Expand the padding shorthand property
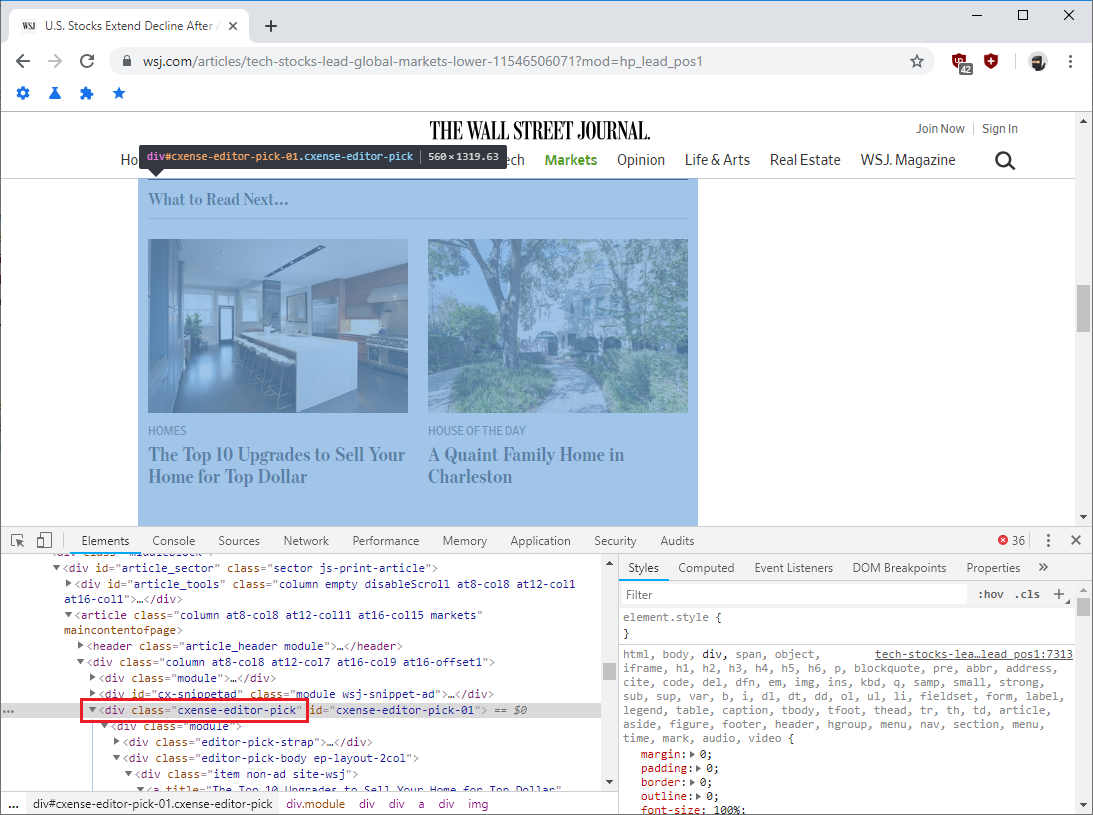Viewport: 1093px width, 815px height. (698, 768)
